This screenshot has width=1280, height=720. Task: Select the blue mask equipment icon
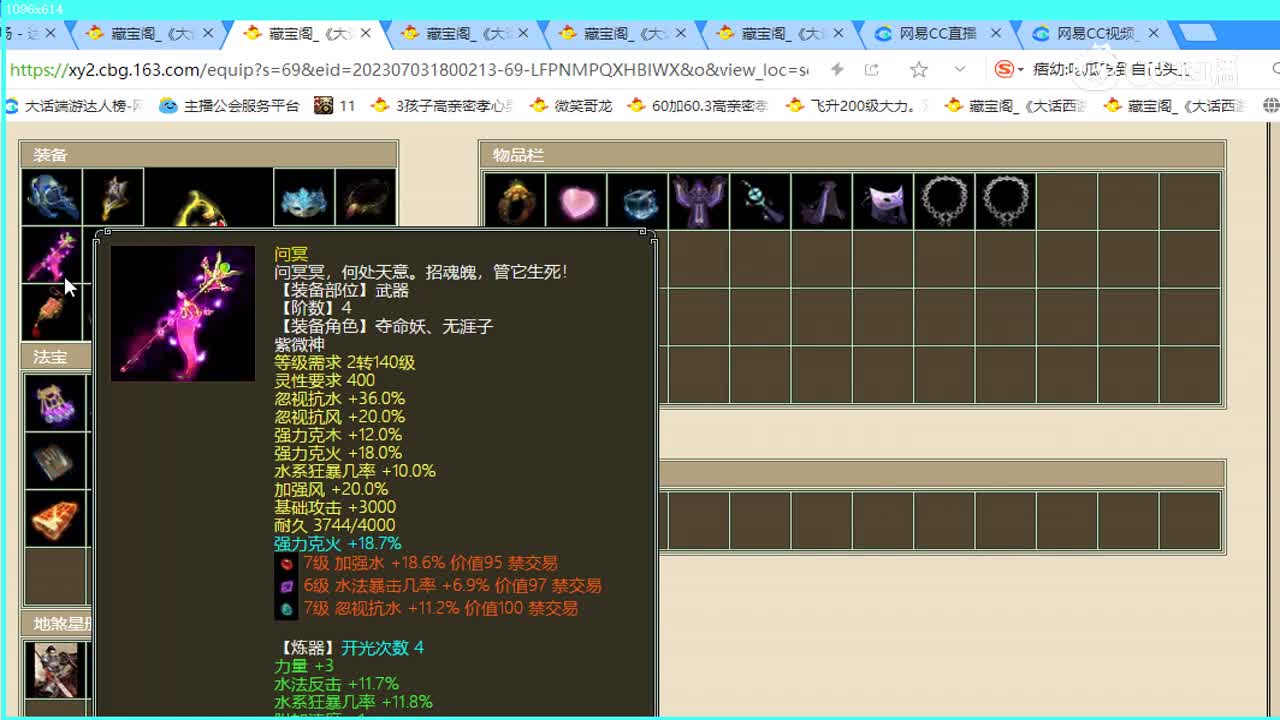pos(304,197)
